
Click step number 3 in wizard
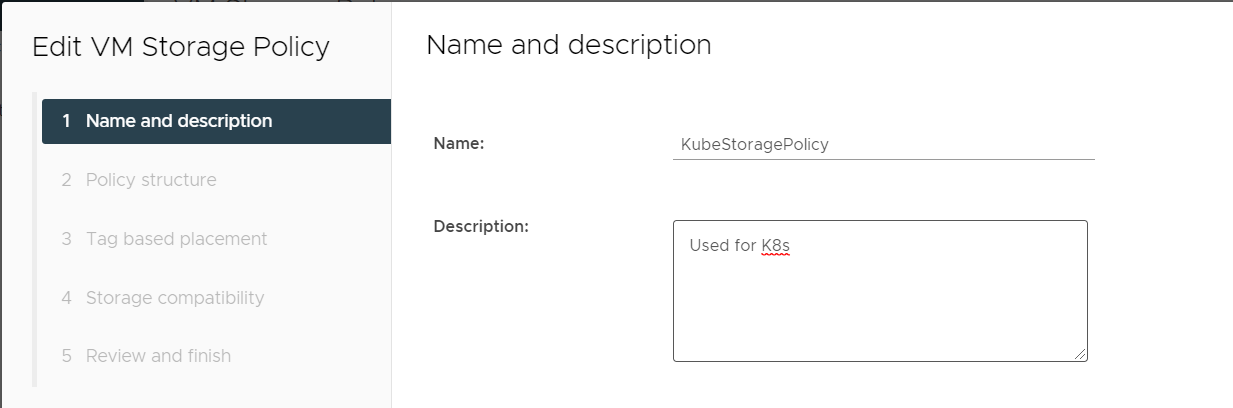[66, 239]
